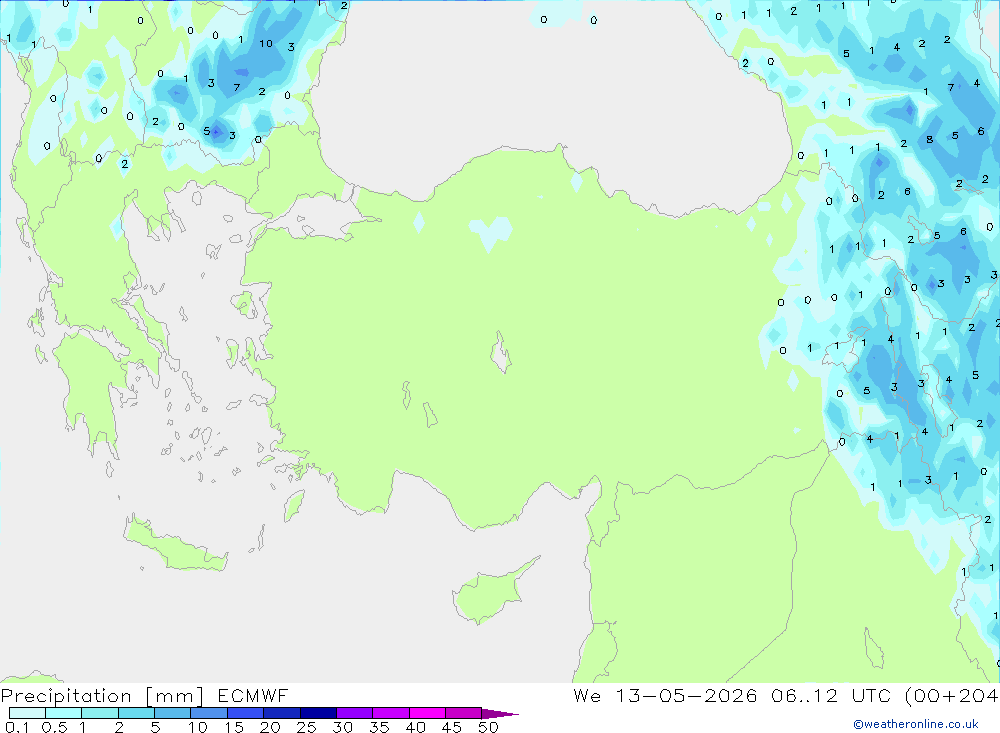1000x733 pixels.
Task: Click the '35' legend scale label
Action: 379,727
